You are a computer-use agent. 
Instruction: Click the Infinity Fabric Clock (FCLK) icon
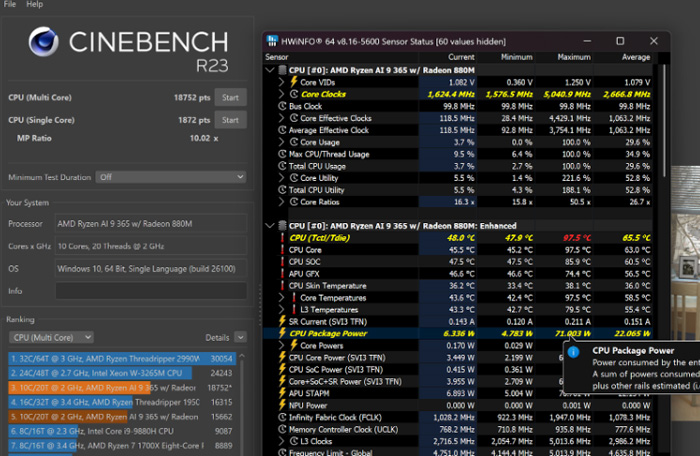coord(282,417)
